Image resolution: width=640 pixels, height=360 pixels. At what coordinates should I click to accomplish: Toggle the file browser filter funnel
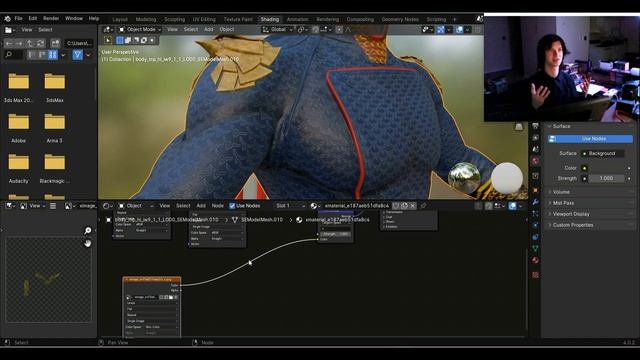click(78, 55)
